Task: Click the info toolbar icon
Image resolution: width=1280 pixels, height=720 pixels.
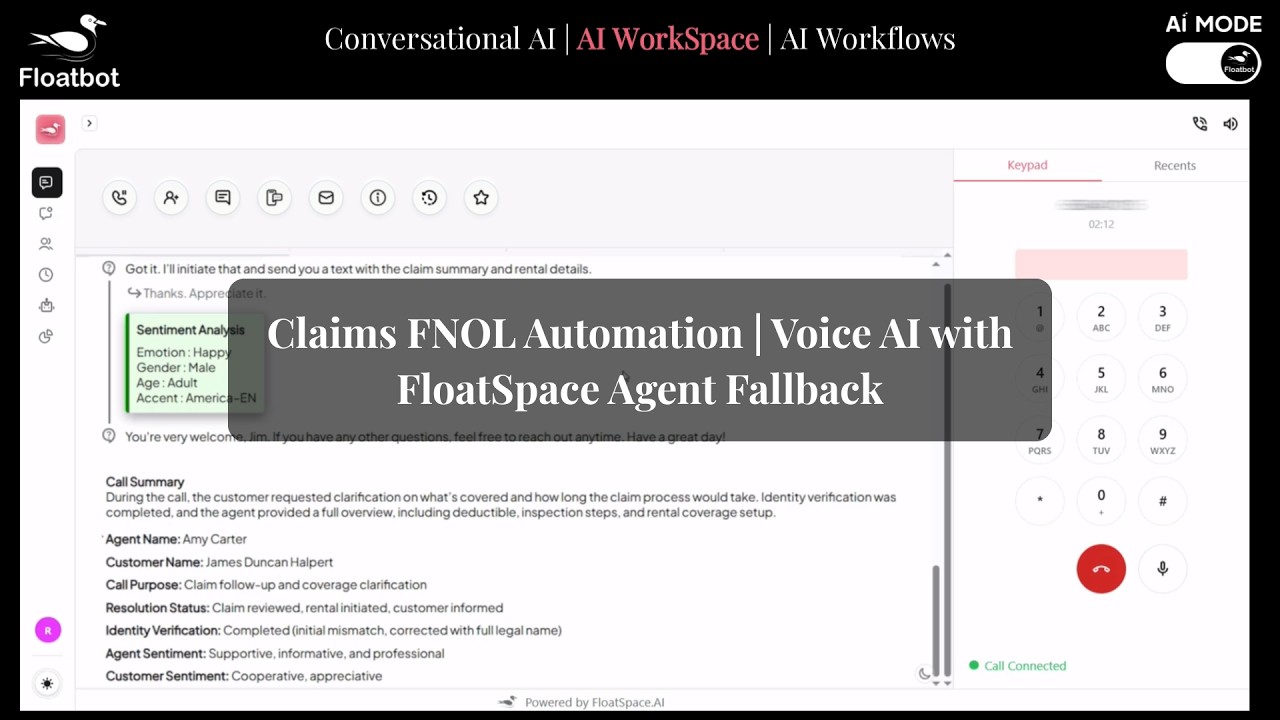Action: point(378,198)
